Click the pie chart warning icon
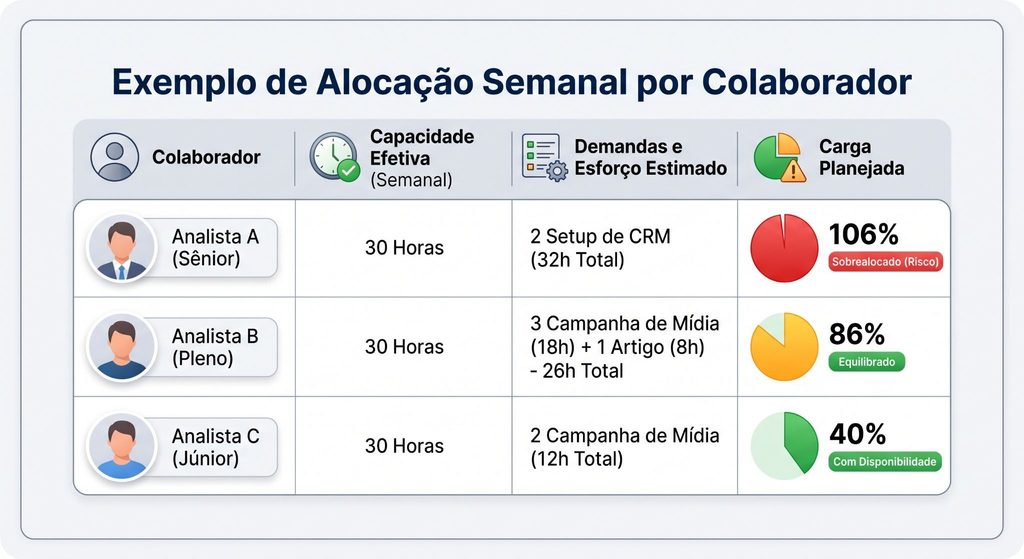Image resolution: width=1024 pixels, height=559 pixels. click(780, 157)
